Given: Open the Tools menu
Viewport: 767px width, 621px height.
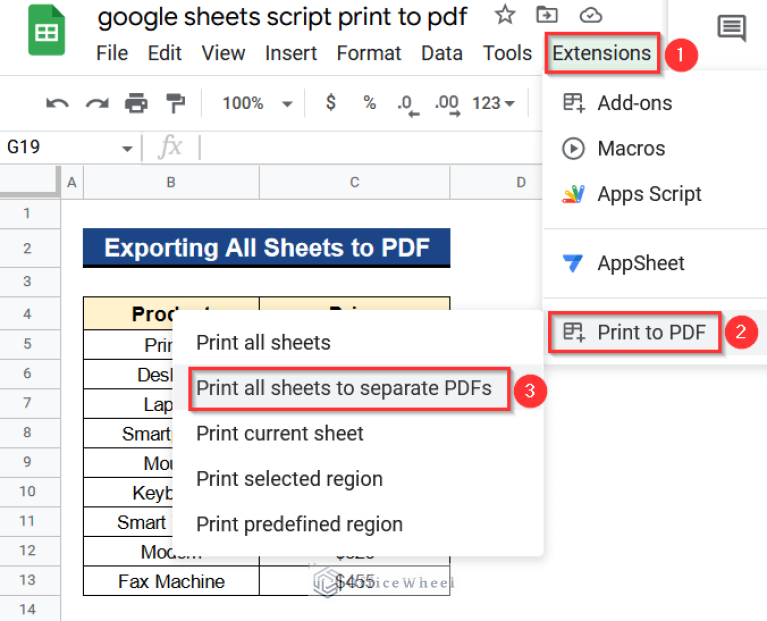Looking at the screenshot, I should 507,53.
